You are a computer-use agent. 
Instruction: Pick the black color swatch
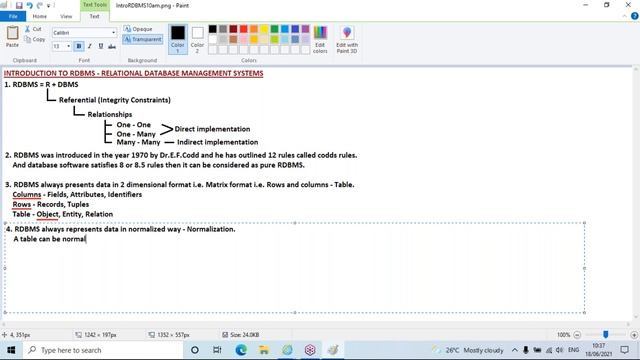click(213, 29)
